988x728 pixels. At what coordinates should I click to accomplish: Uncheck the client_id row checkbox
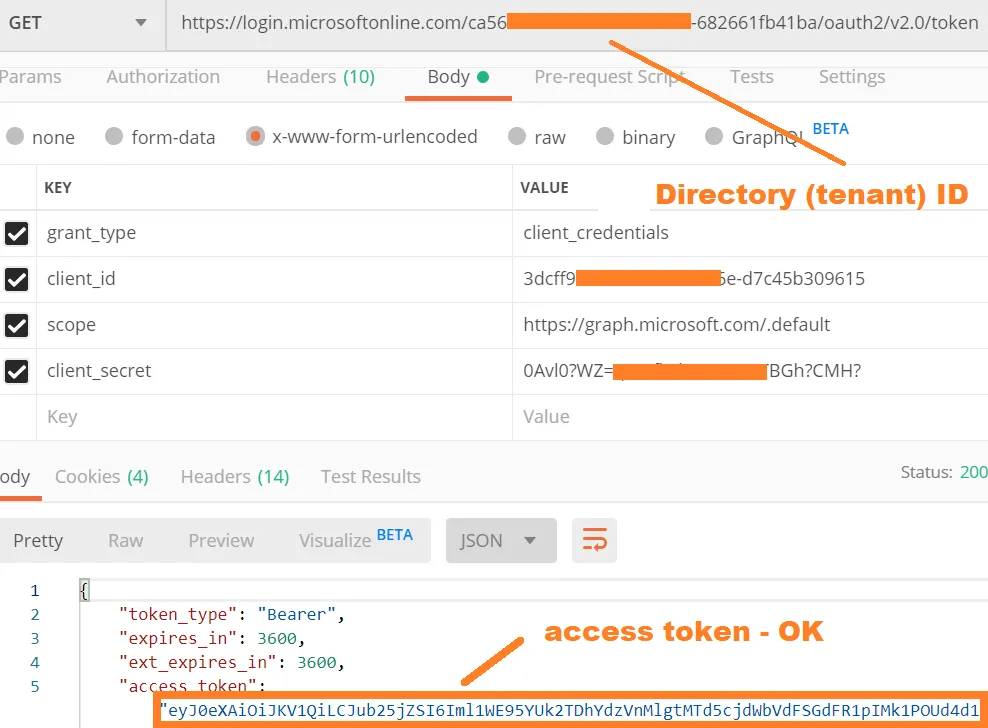16,279
